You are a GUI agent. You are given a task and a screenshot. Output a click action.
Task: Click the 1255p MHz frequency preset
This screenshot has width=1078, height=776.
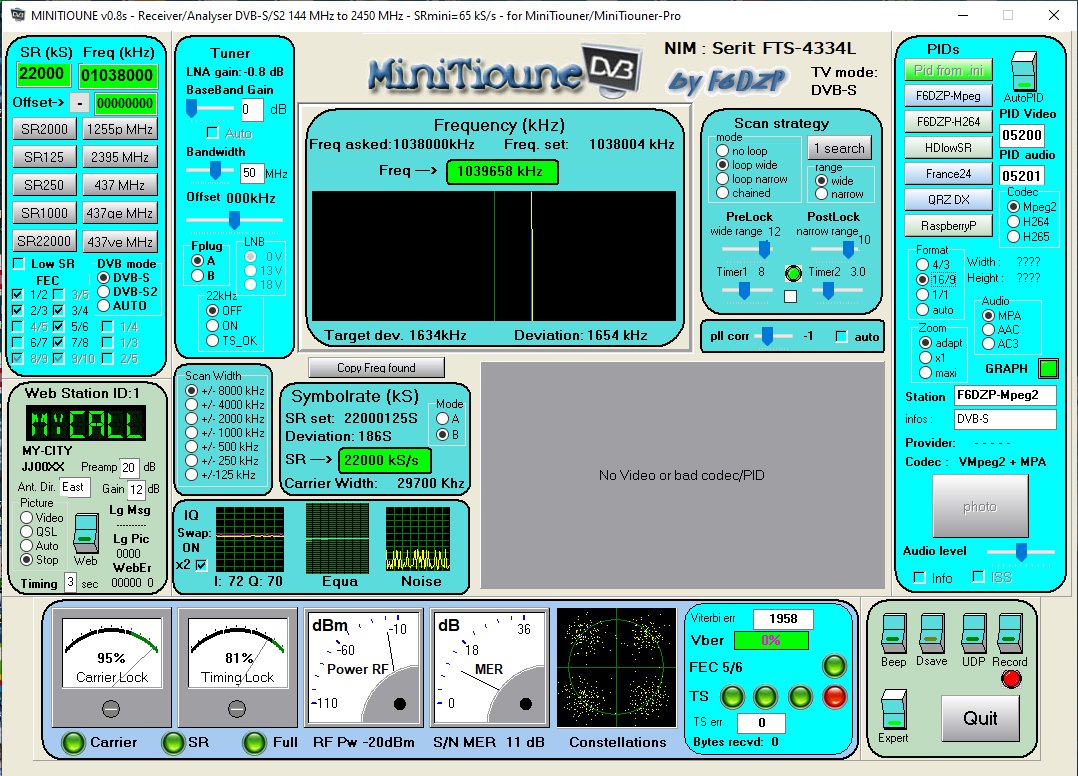point(120,129)
